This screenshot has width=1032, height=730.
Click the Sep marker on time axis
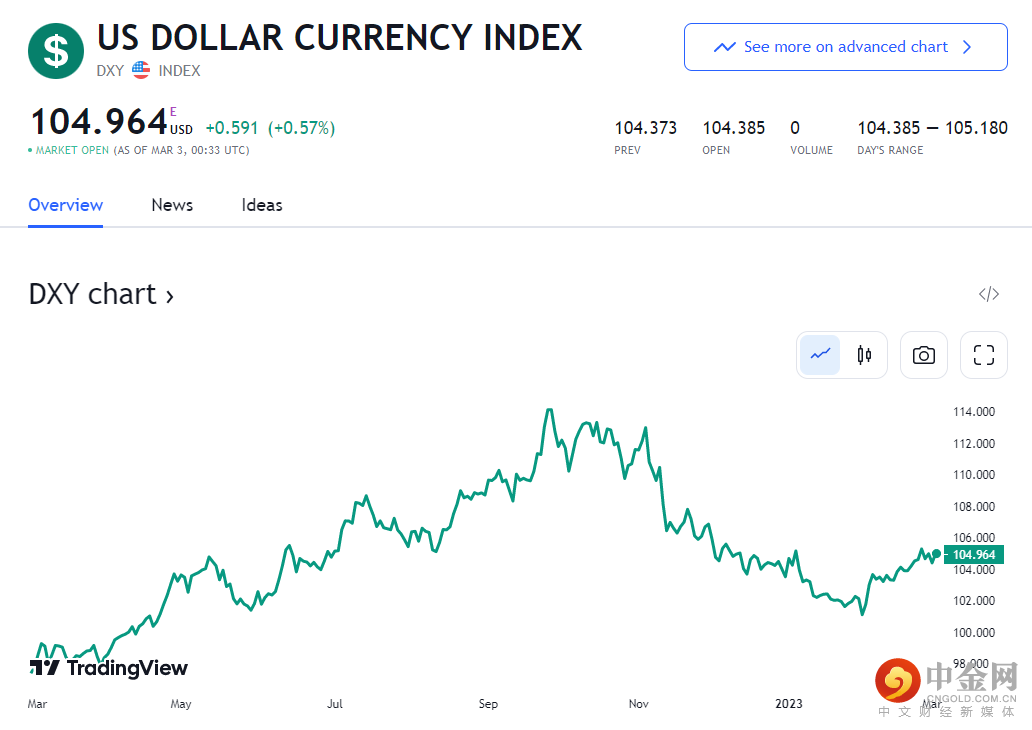[488, 704]
